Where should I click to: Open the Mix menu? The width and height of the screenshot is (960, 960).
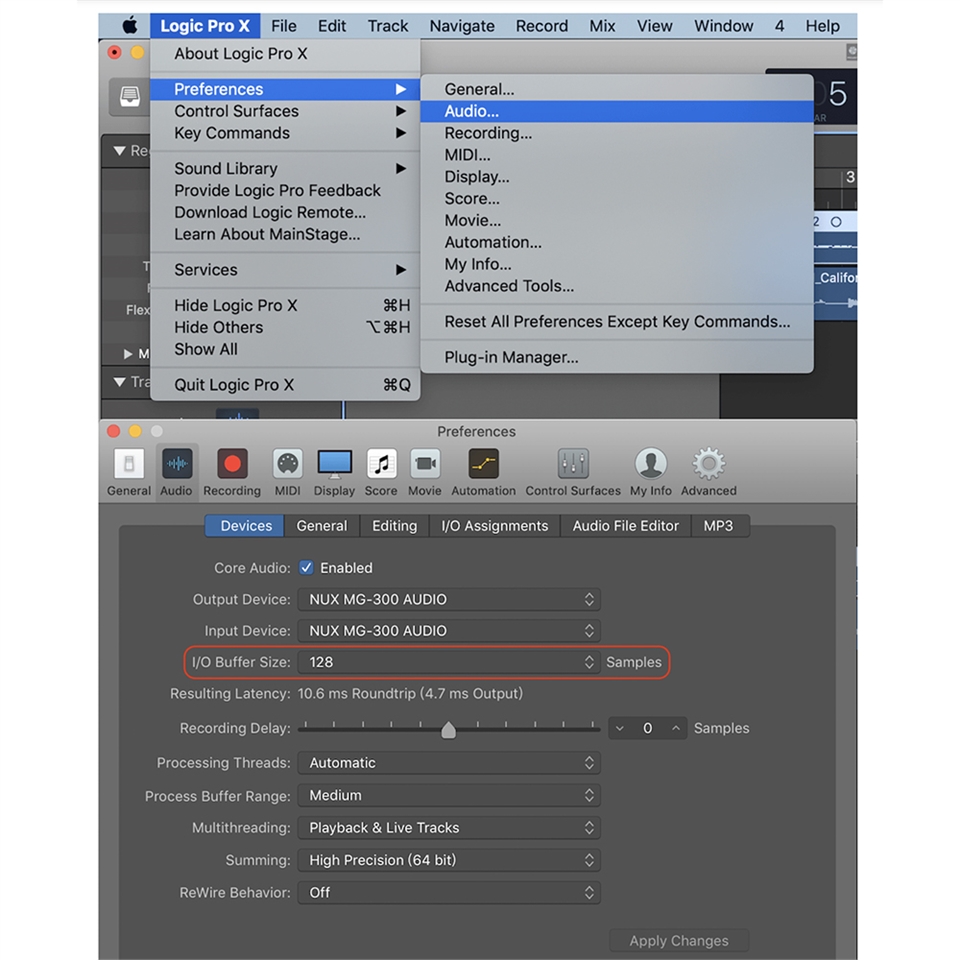[x=602, y=26]
